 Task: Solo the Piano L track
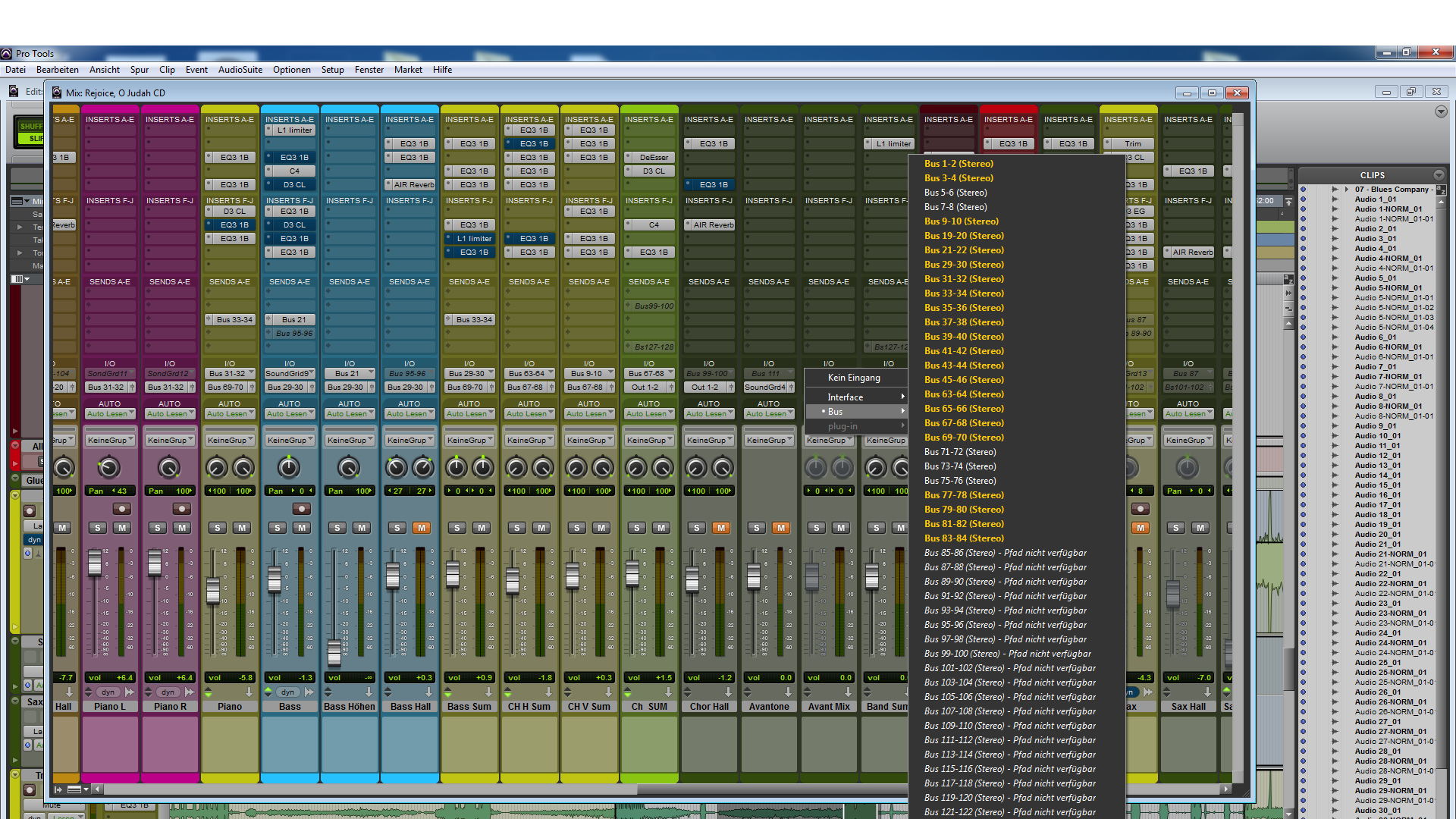pyautogui.click(x=97, y=528)
